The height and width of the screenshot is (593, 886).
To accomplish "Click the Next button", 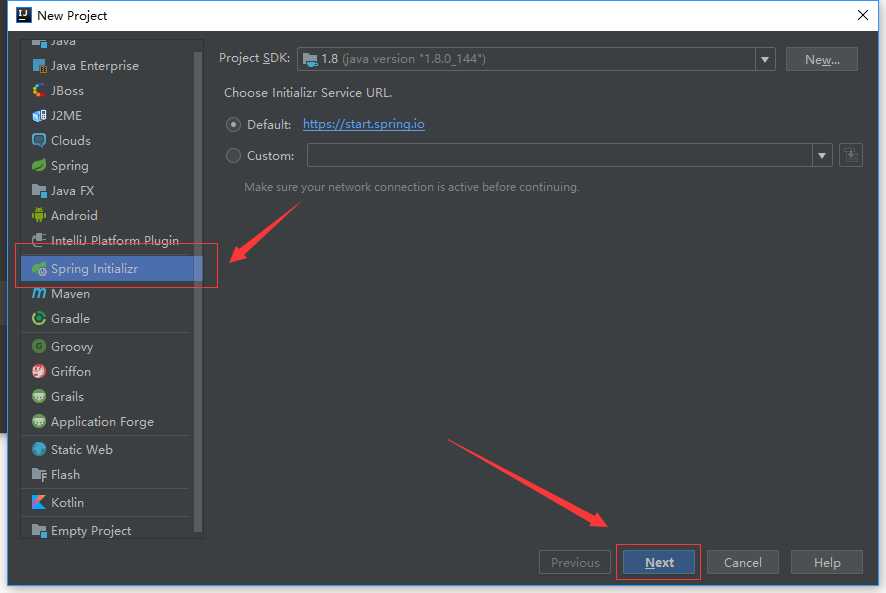I will click(x=659, y=562).
